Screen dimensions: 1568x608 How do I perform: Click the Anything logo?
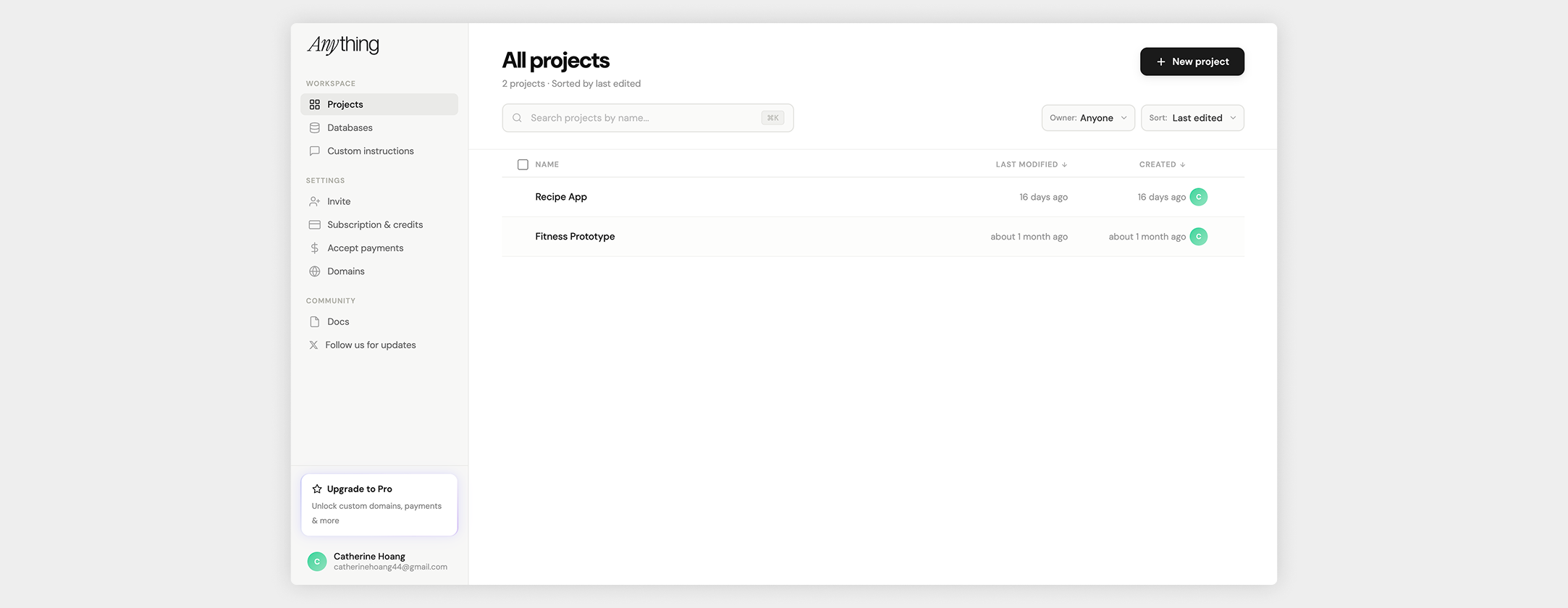pyautogui.click(x=343, y=45)
